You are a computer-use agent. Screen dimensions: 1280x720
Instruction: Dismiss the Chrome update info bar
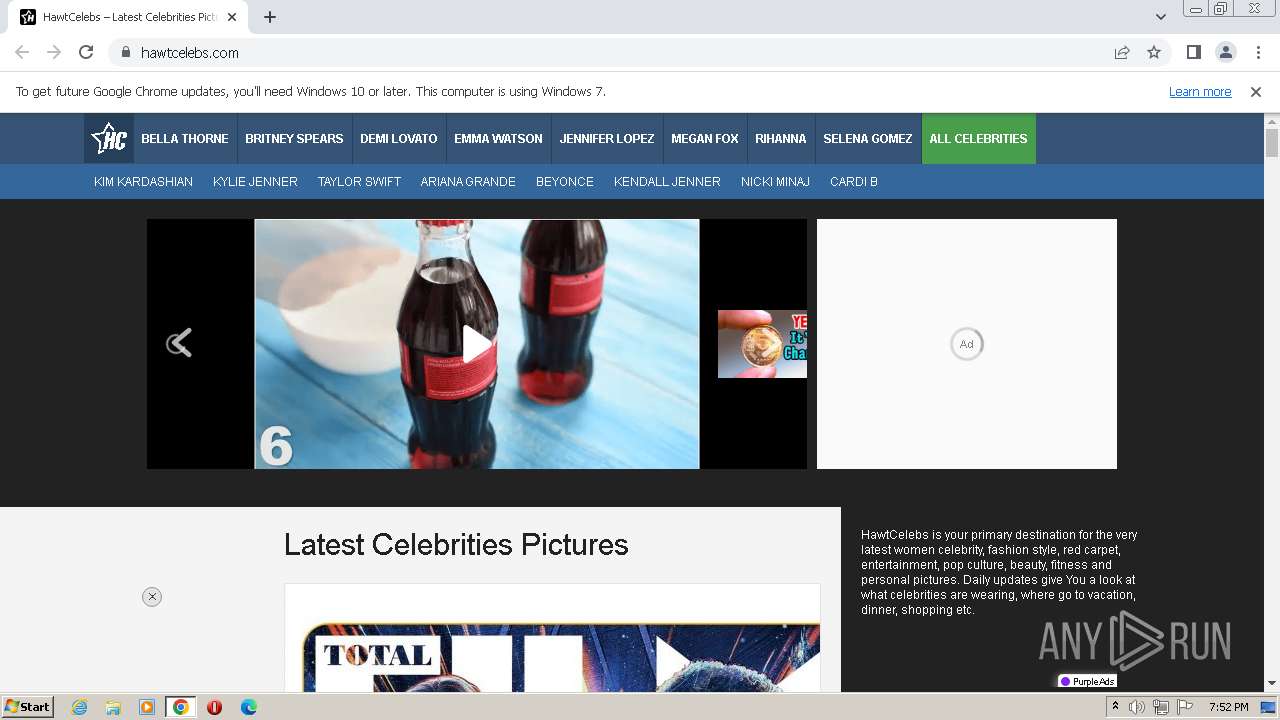(x=1256, y=91)
